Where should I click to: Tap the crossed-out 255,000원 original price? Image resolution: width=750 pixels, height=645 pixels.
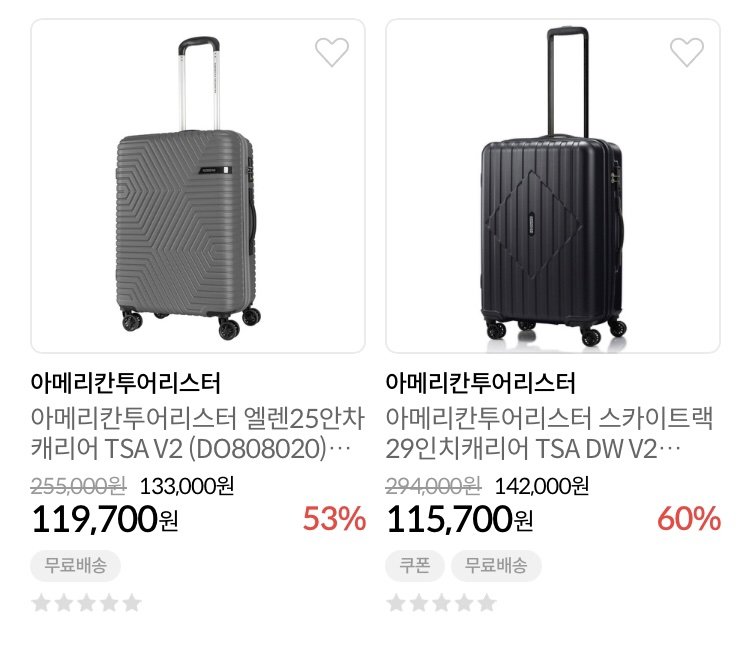(x=78, y=486)
